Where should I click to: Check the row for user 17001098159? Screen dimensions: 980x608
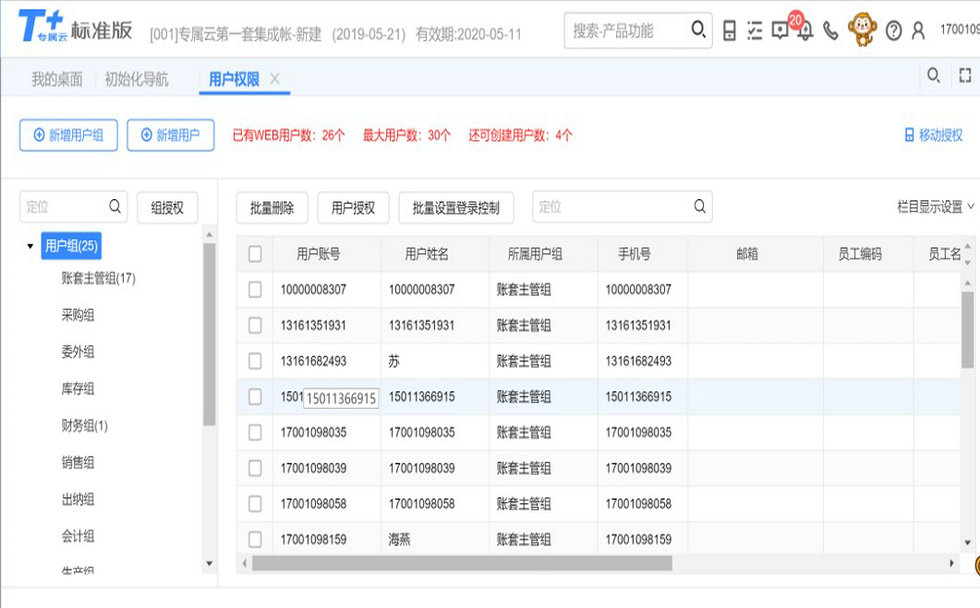click(255, 539)
